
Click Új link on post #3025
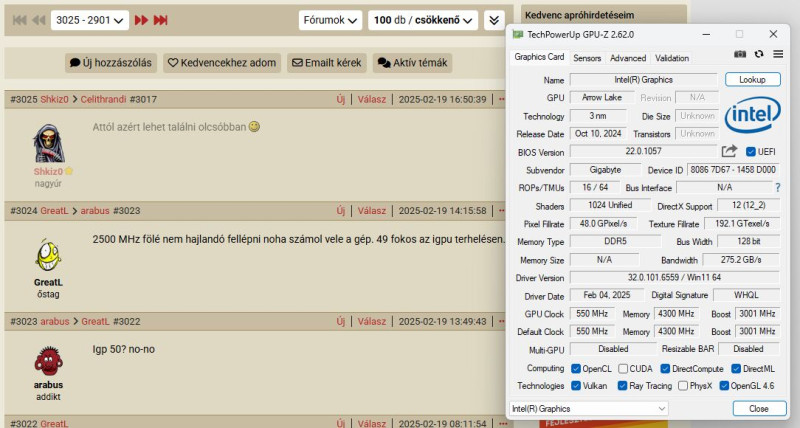(341, 99)
